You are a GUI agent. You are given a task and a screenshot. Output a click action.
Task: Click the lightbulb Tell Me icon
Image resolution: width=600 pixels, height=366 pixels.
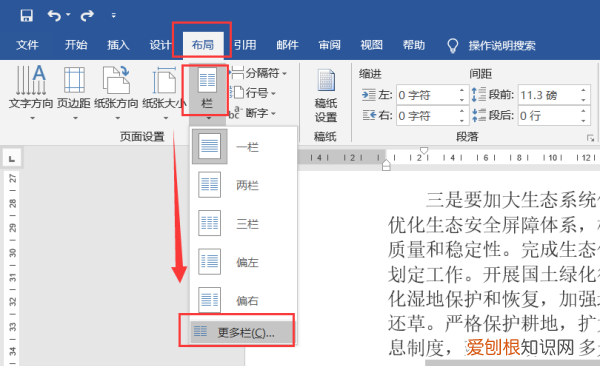[453, 46]
